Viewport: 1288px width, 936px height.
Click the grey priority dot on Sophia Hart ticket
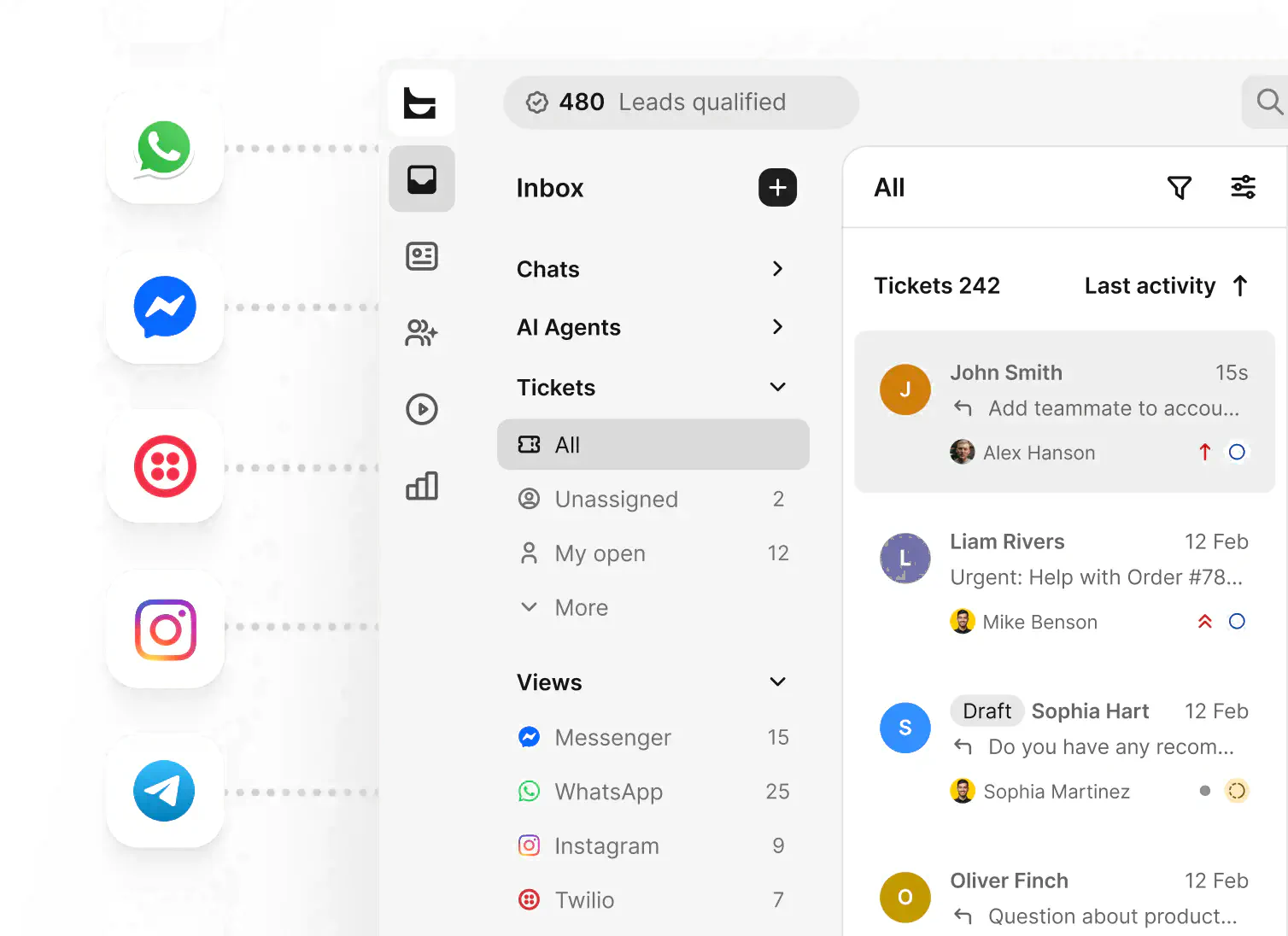tap(1204, 791)
